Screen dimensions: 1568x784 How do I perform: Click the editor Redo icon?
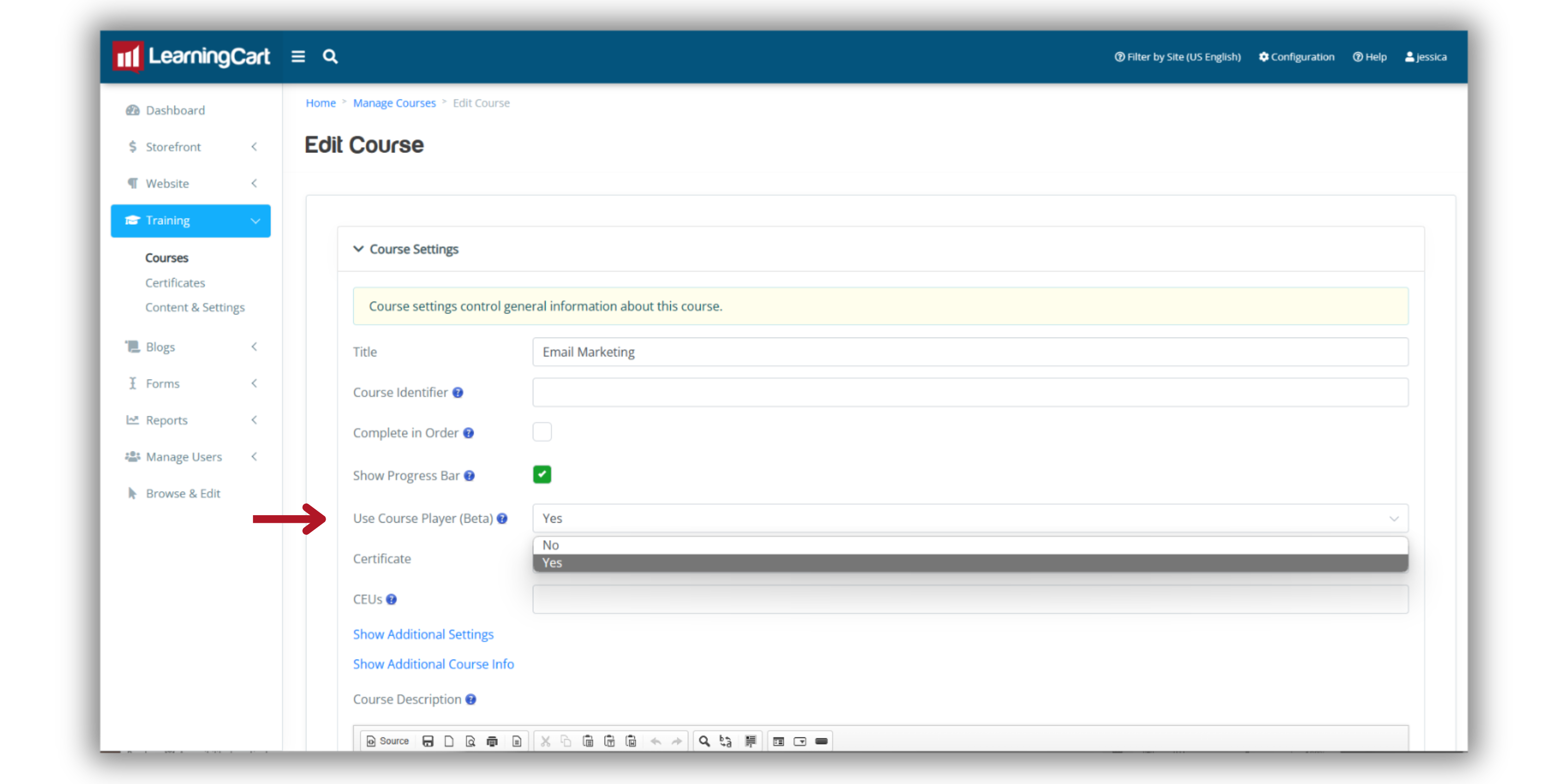click(676, 741)
